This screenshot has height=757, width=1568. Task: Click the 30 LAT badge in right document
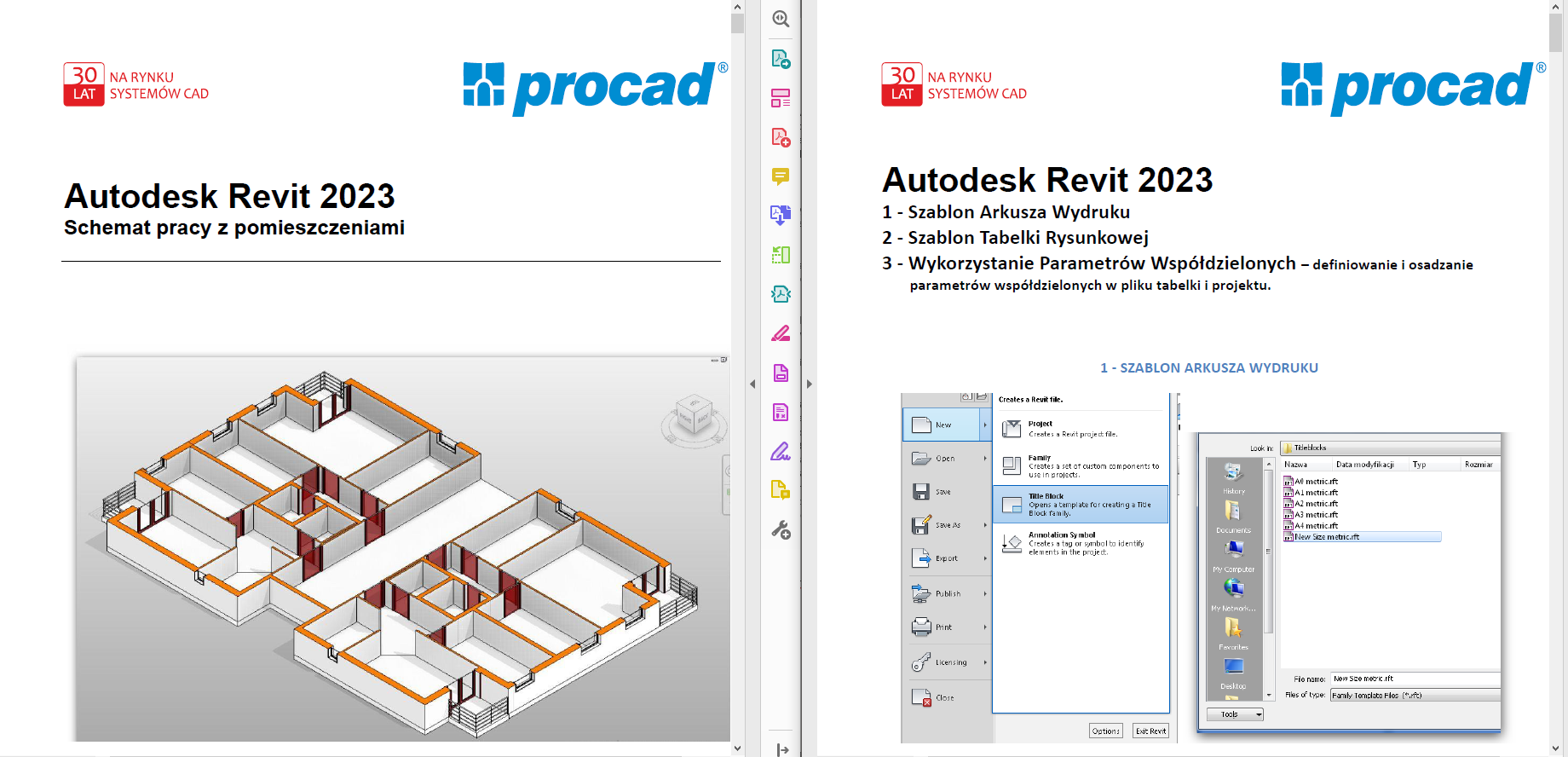pyautogui.click(x=902, y=84)
